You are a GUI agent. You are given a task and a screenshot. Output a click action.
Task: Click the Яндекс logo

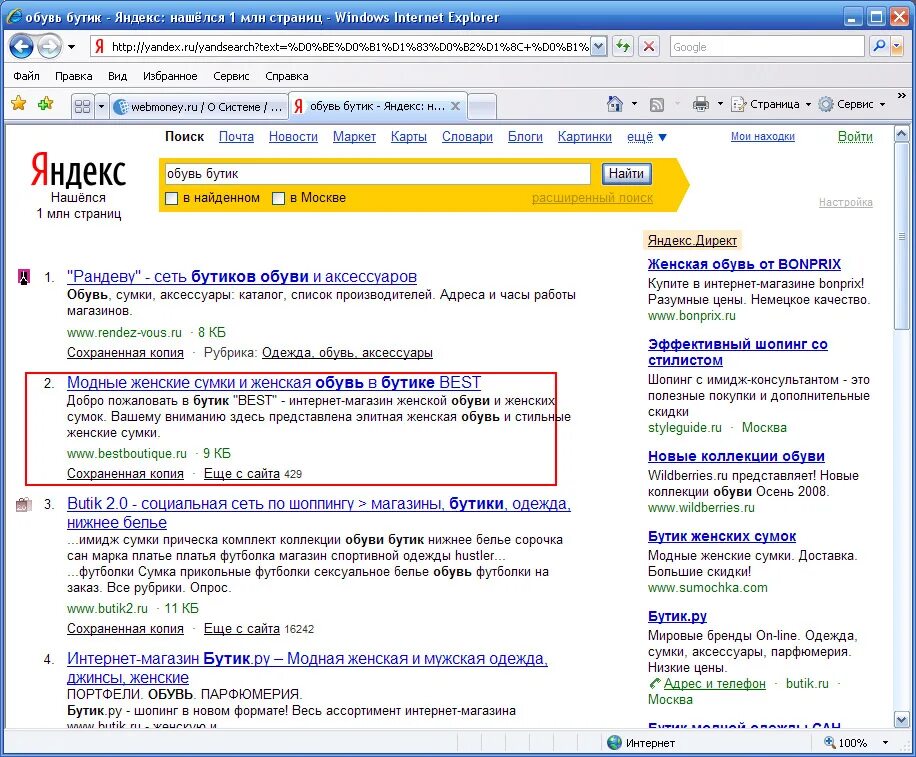(78, 170)
